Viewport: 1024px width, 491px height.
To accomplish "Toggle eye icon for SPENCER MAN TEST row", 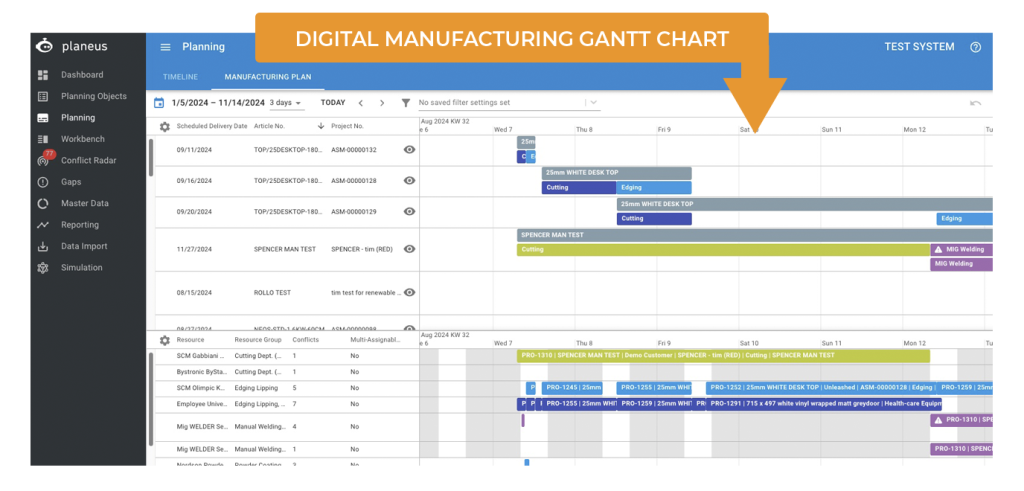I will click(409, 249).
